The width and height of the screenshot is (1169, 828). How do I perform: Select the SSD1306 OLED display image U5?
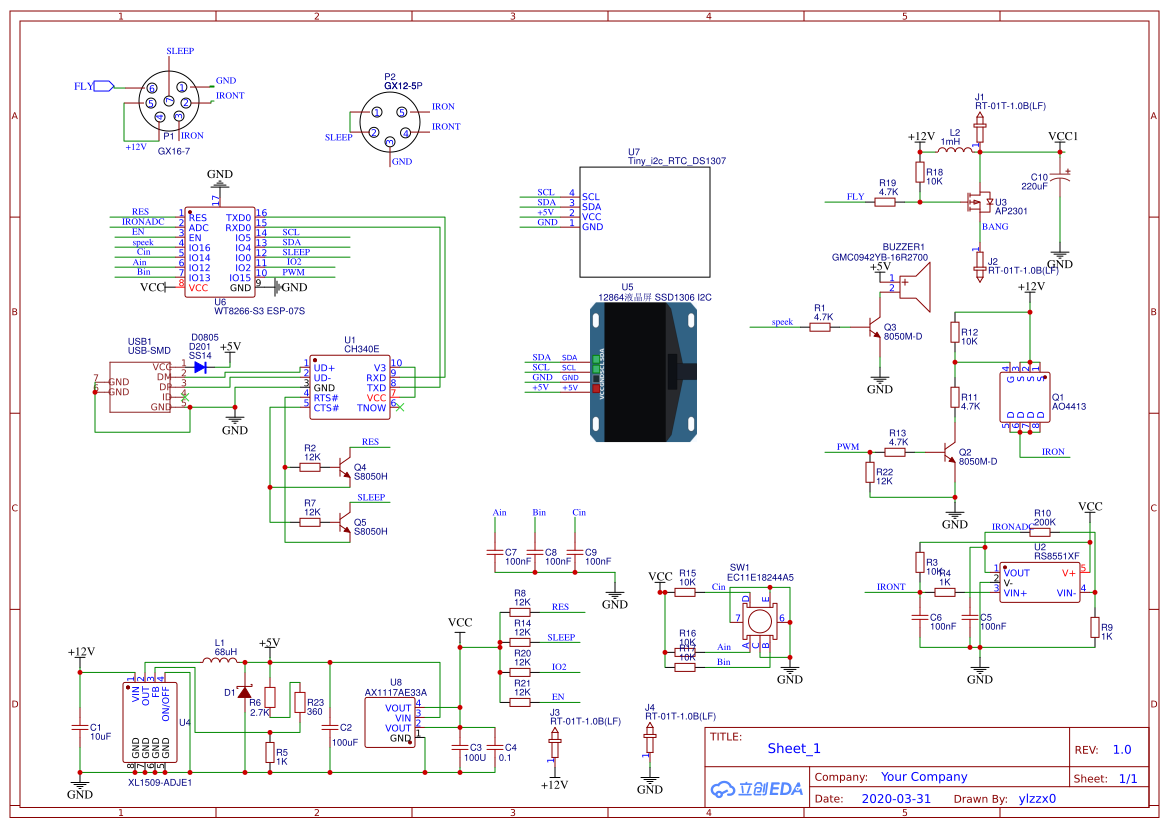click(x=645, y=372)
